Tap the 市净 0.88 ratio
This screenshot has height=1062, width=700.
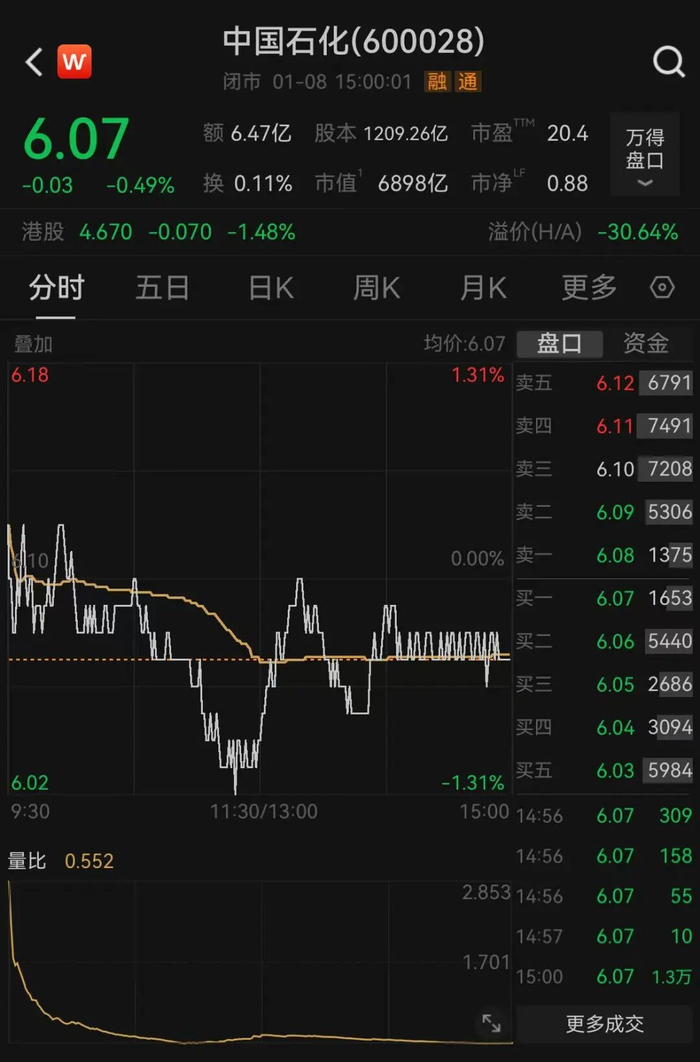point(529,183)
